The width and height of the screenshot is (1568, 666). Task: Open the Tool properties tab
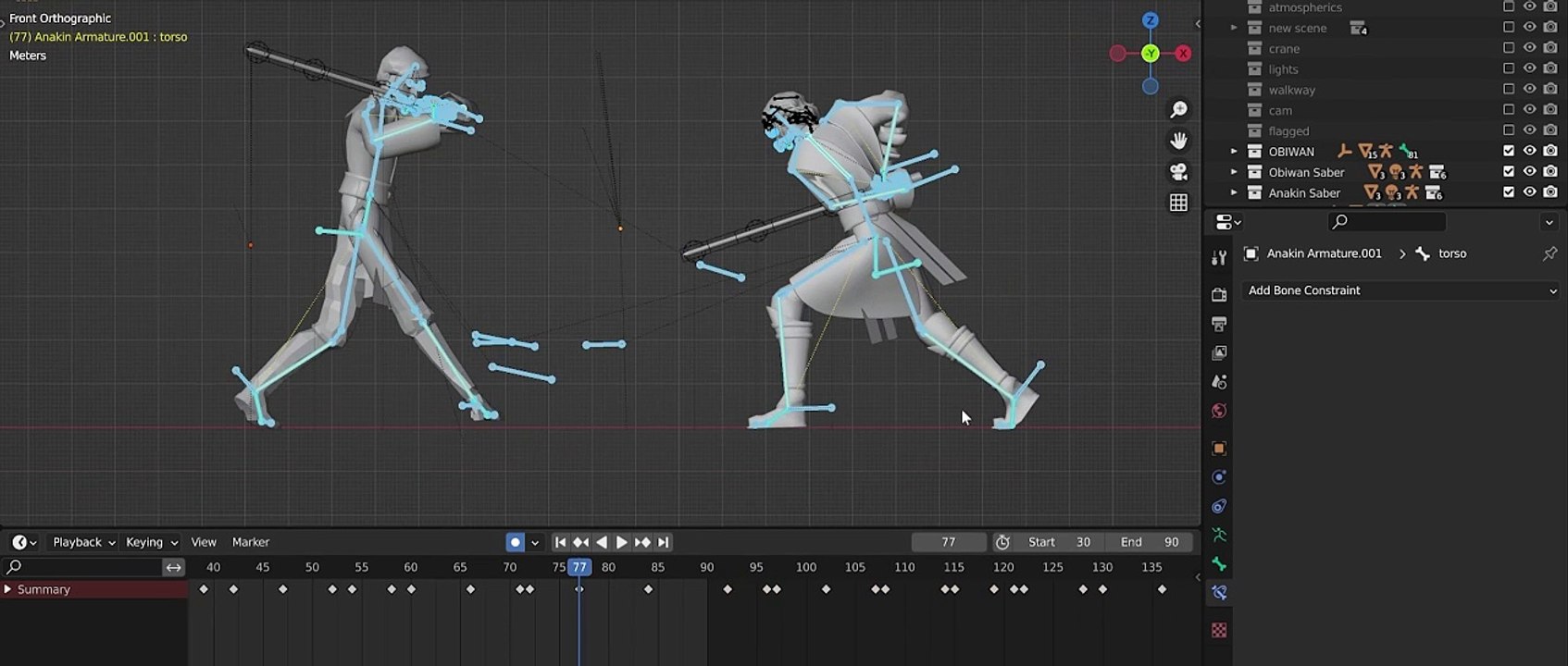(1219, 258)
